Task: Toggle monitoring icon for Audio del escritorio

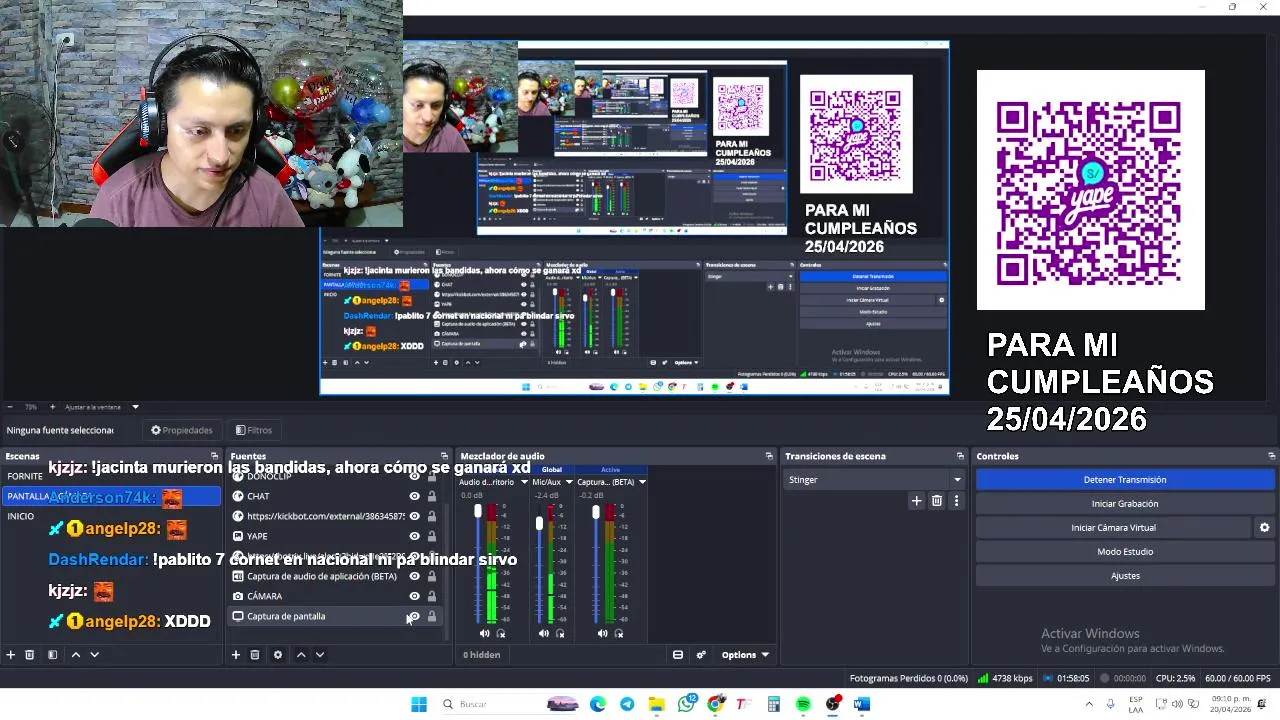Action: coord(501,633)
